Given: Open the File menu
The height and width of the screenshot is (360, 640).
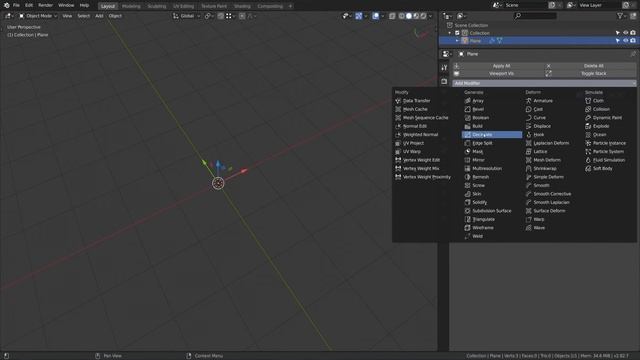Looking at the screenshot, I should [16, 5].
